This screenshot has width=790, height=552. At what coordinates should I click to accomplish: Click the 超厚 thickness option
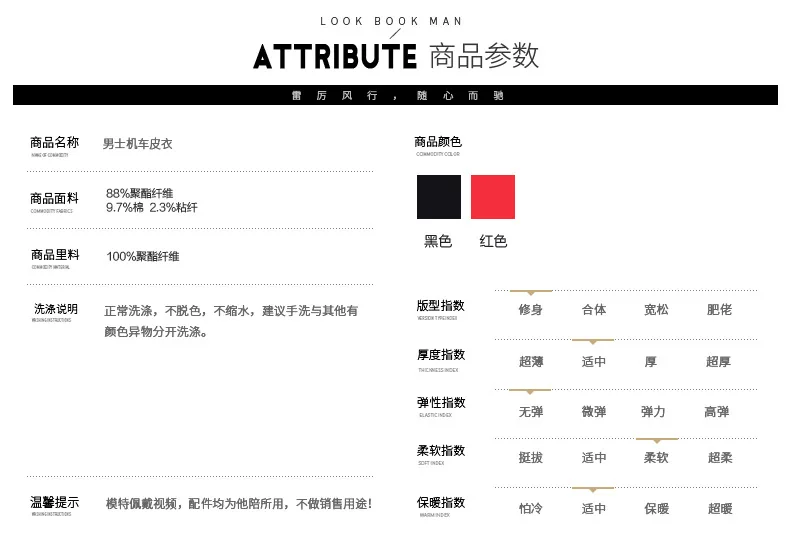coord(718,362)
